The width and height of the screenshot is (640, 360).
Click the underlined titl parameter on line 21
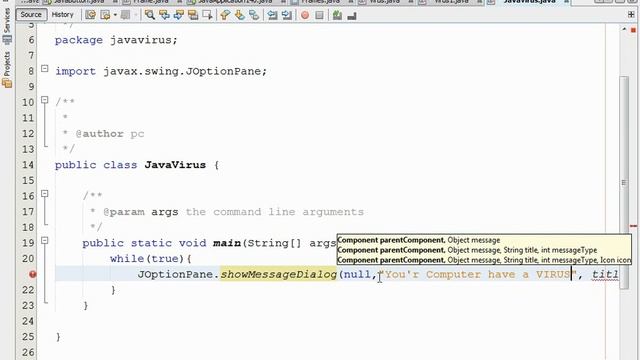pyautogui.click(x=605, y=274)
